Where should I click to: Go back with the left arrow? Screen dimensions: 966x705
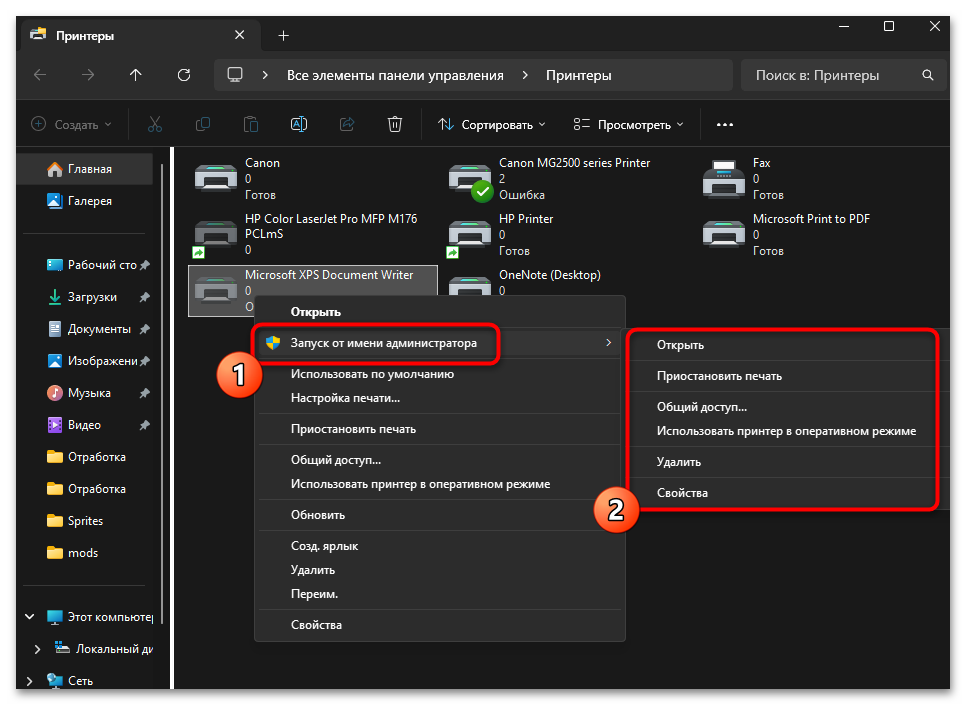[40, 75]
